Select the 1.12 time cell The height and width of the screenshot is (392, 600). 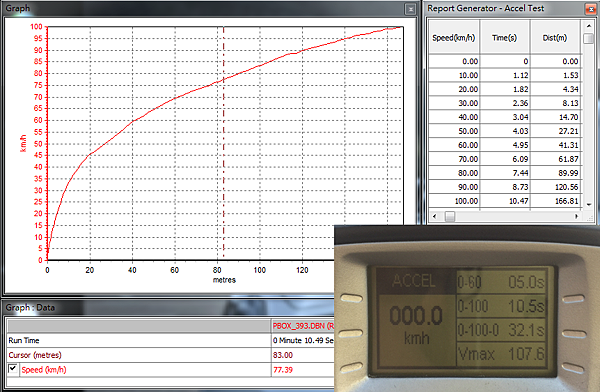(505, 75)
